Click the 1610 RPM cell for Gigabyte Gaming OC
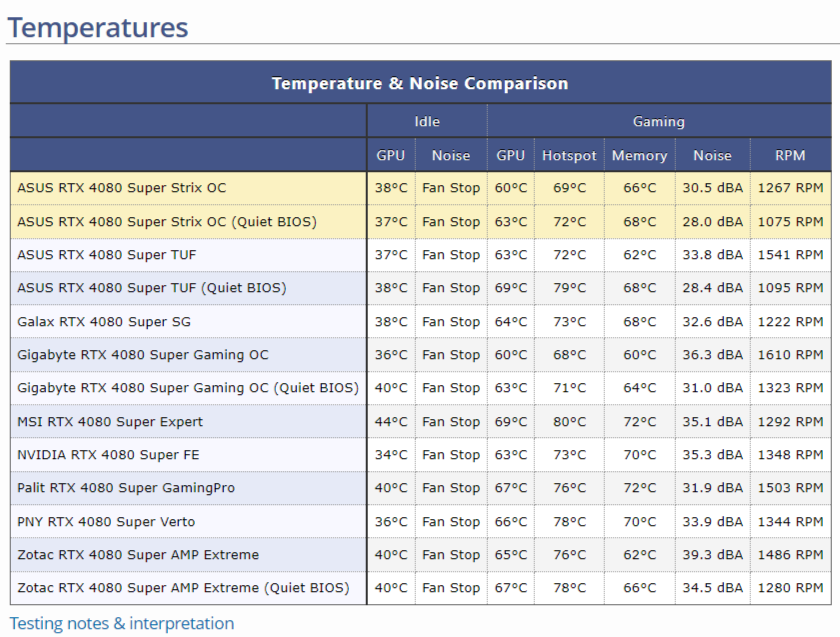 point(790,355)
